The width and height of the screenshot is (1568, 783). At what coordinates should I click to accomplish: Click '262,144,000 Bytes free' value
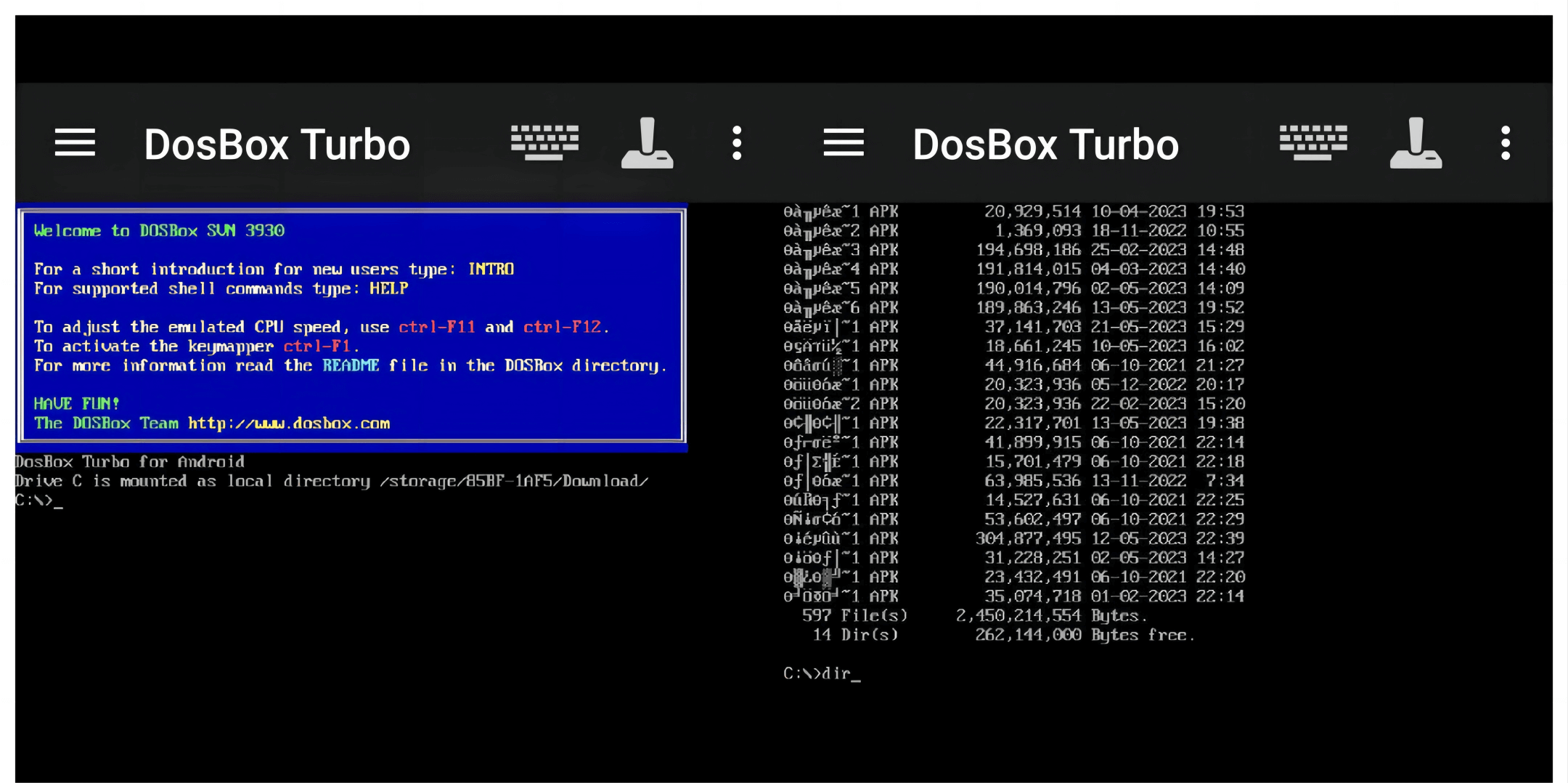(1085, 635)
